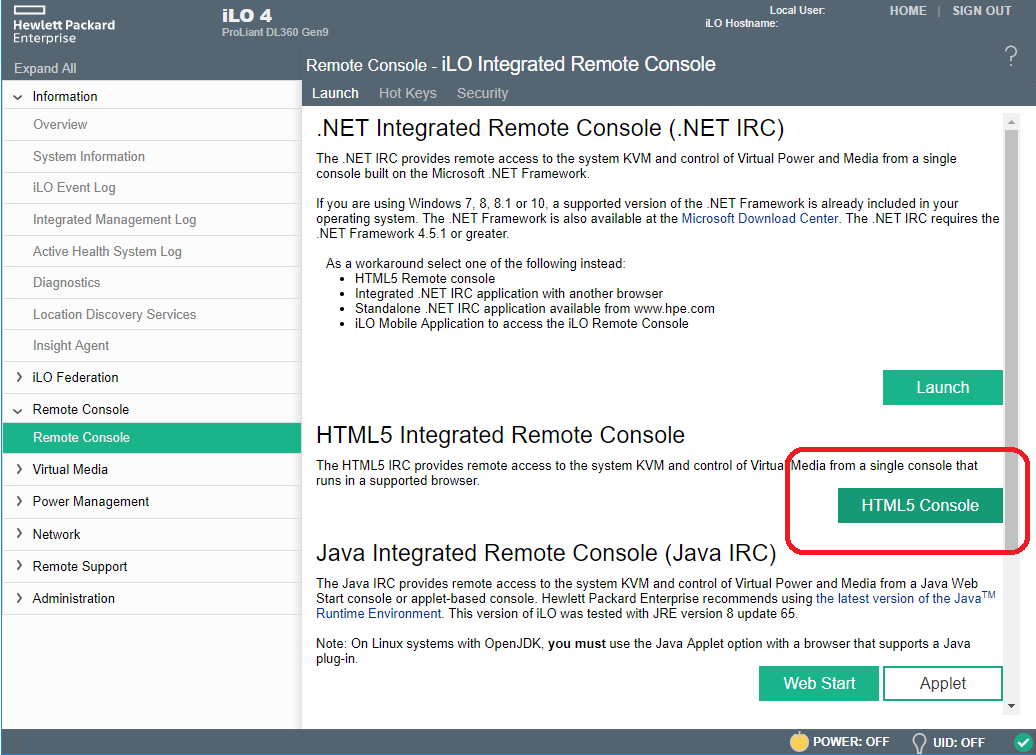The image size is (1036, 755).
Task: Open Diagnostics page
Action: 152,283
